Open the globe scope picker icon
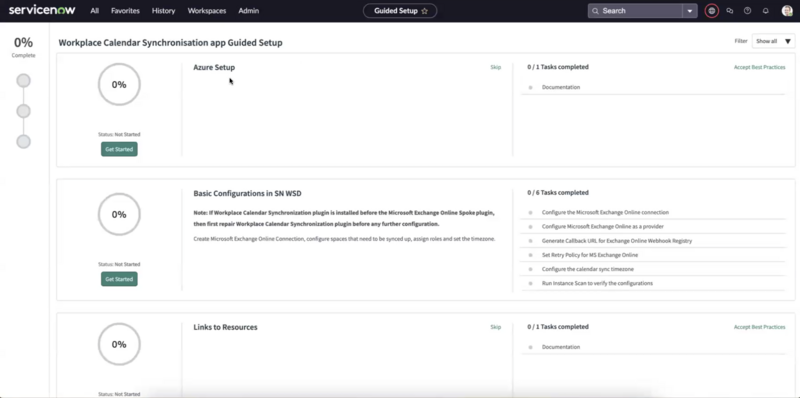Screen dimensions: 800x398 tap(712, 11)
